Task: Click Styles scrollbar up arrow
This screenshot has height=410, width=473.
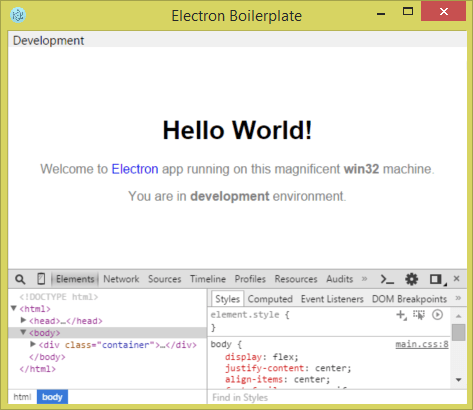Action: click(x=459, y=316)
